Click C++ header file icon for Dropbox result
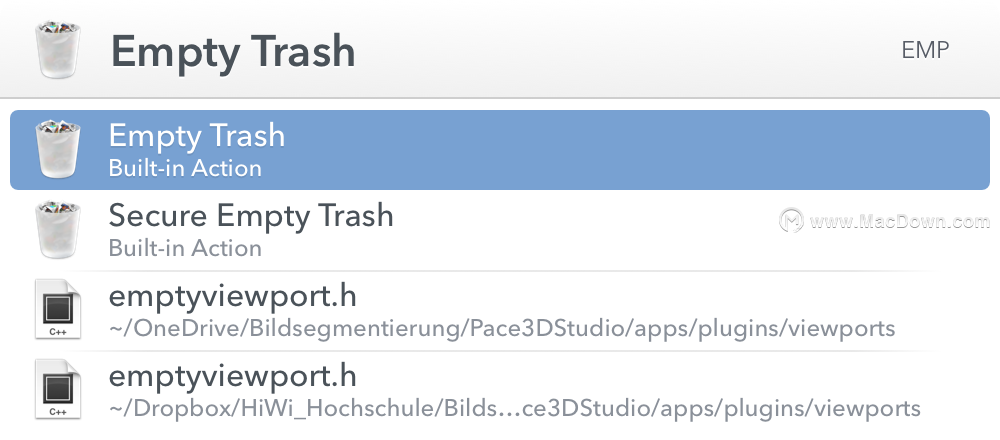This screenshot has height=440, width=1000. [58, 389]
